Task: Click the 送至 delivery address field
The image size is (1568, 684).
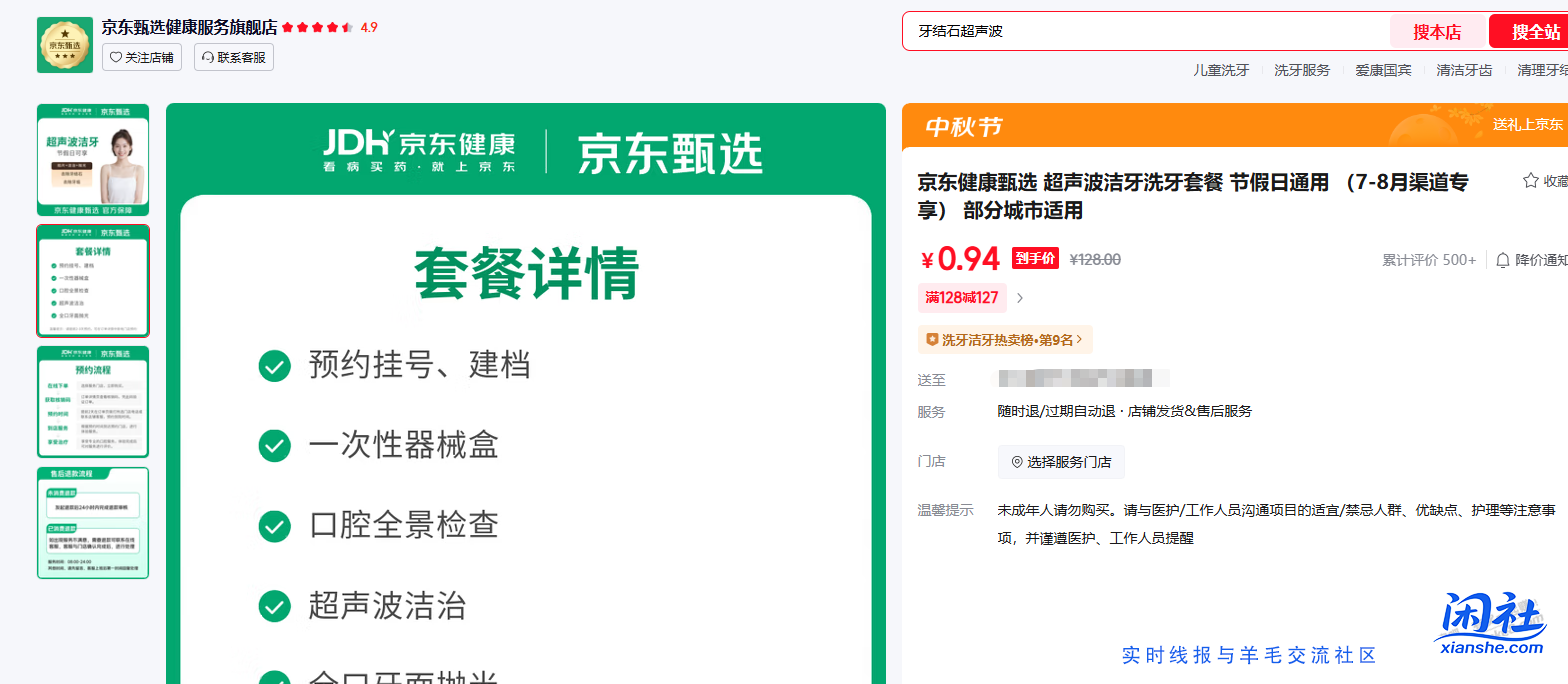Action: [1083, 379]
